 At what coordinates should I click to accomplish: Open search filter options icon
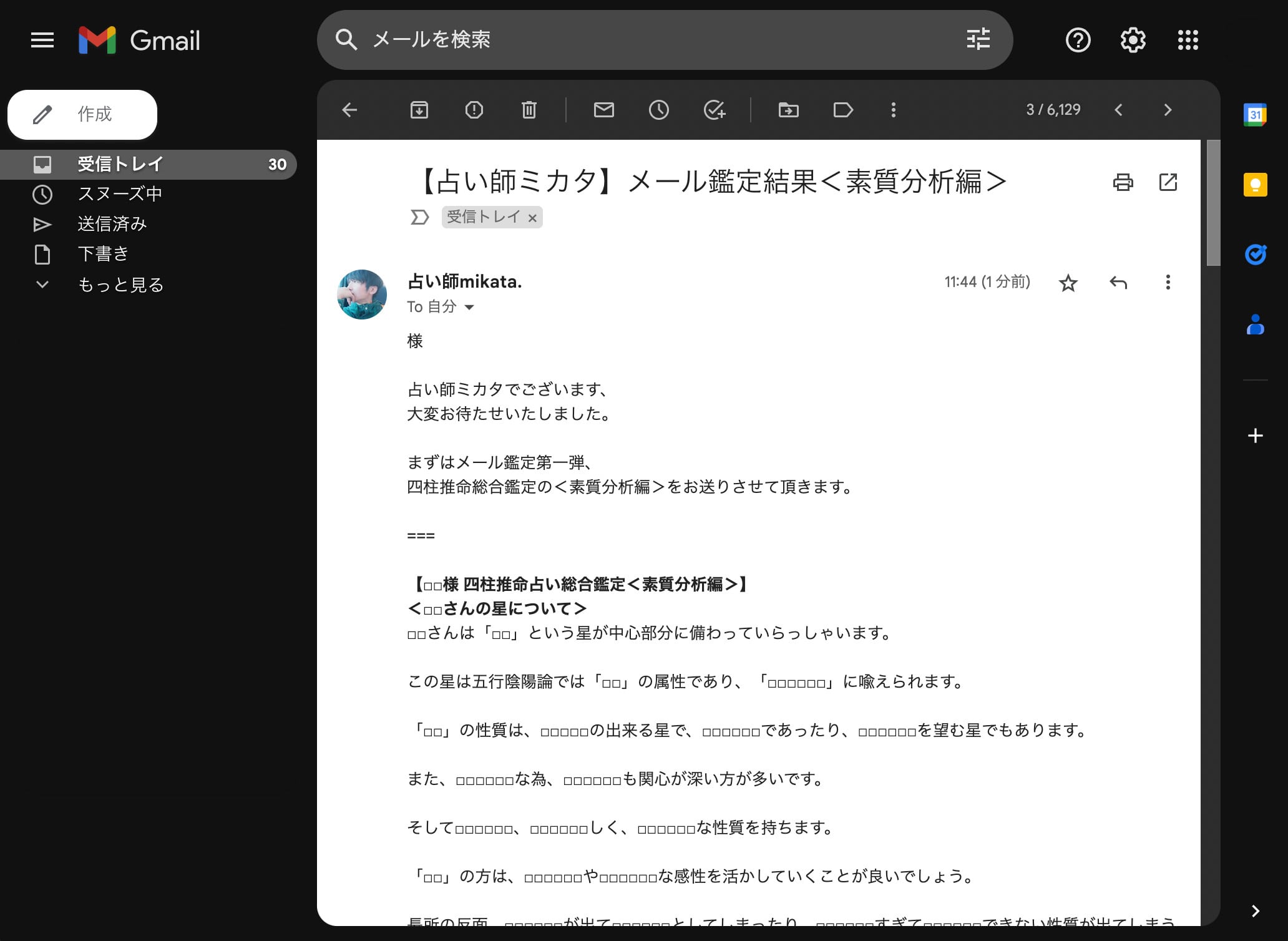pos(978,39)
